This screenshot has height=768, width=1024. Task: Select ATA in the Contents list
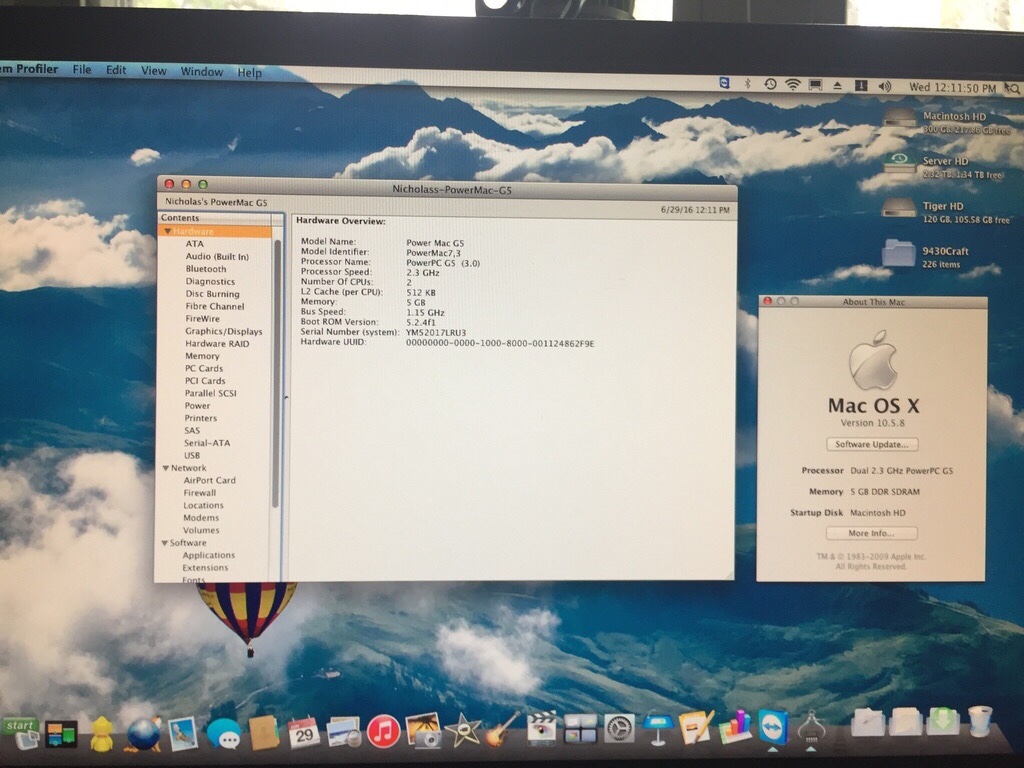pos(195,244)
